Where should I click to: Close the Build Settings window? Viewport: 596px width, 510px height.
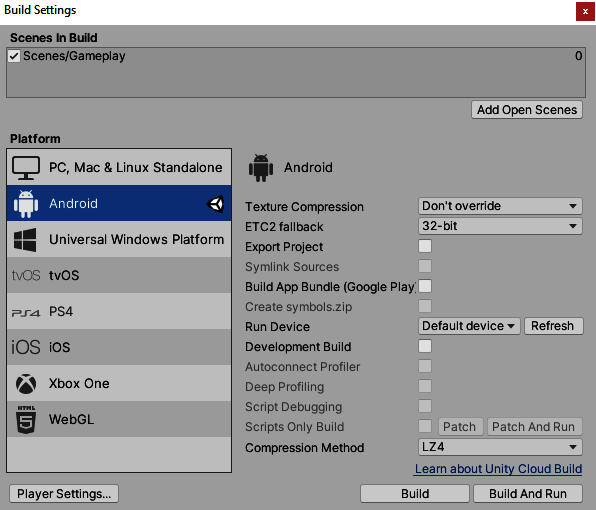(x=585, y=11)
